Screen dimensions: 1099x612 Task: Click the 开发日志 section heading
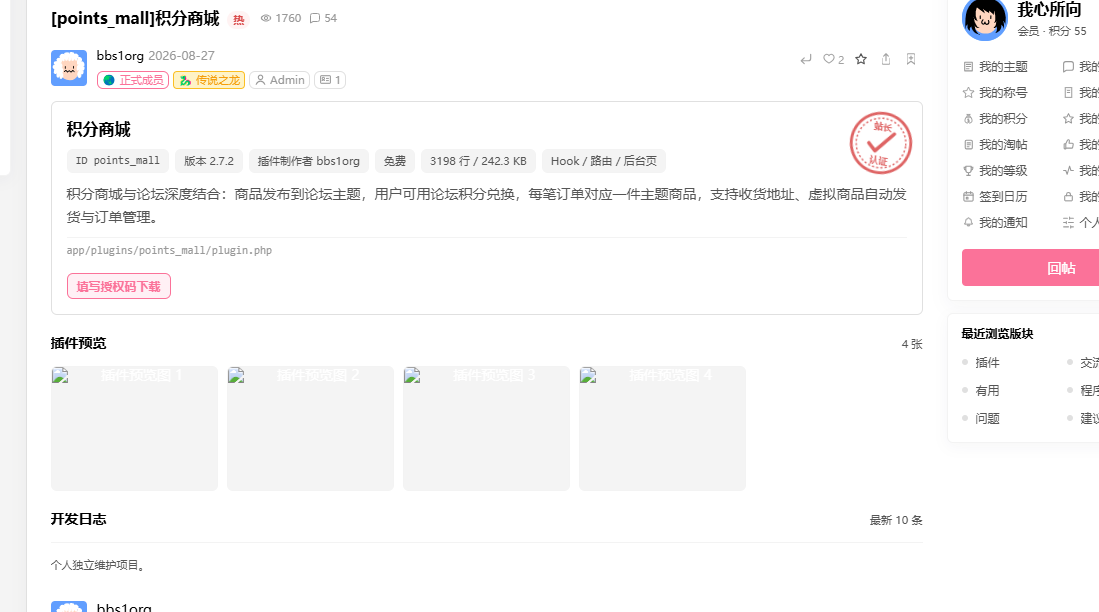pos(78,519)
